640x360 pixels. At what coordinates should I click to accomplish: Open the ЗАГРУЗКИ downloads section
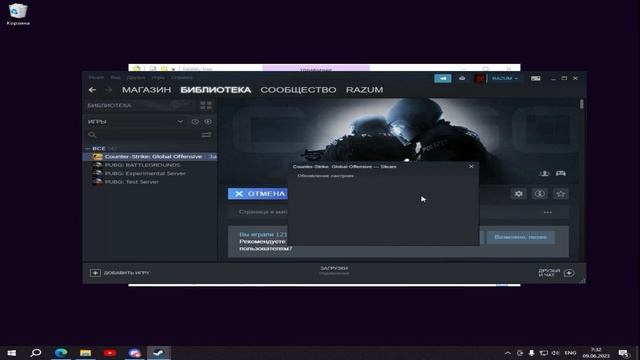click(334, 270)
